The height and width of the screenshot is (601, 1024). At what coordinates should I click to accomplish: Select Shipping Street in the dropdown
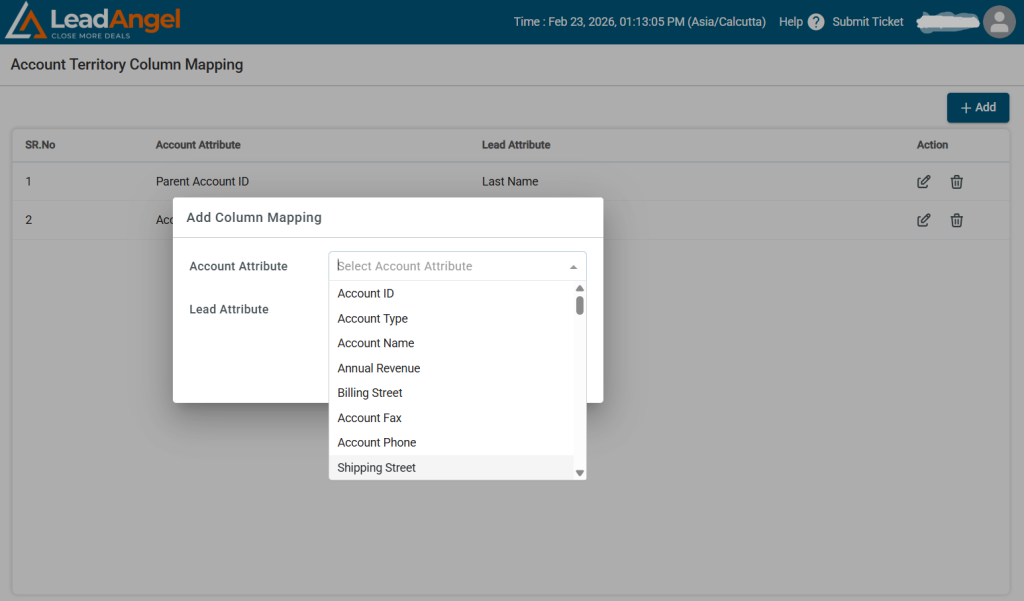coord(376,468)
